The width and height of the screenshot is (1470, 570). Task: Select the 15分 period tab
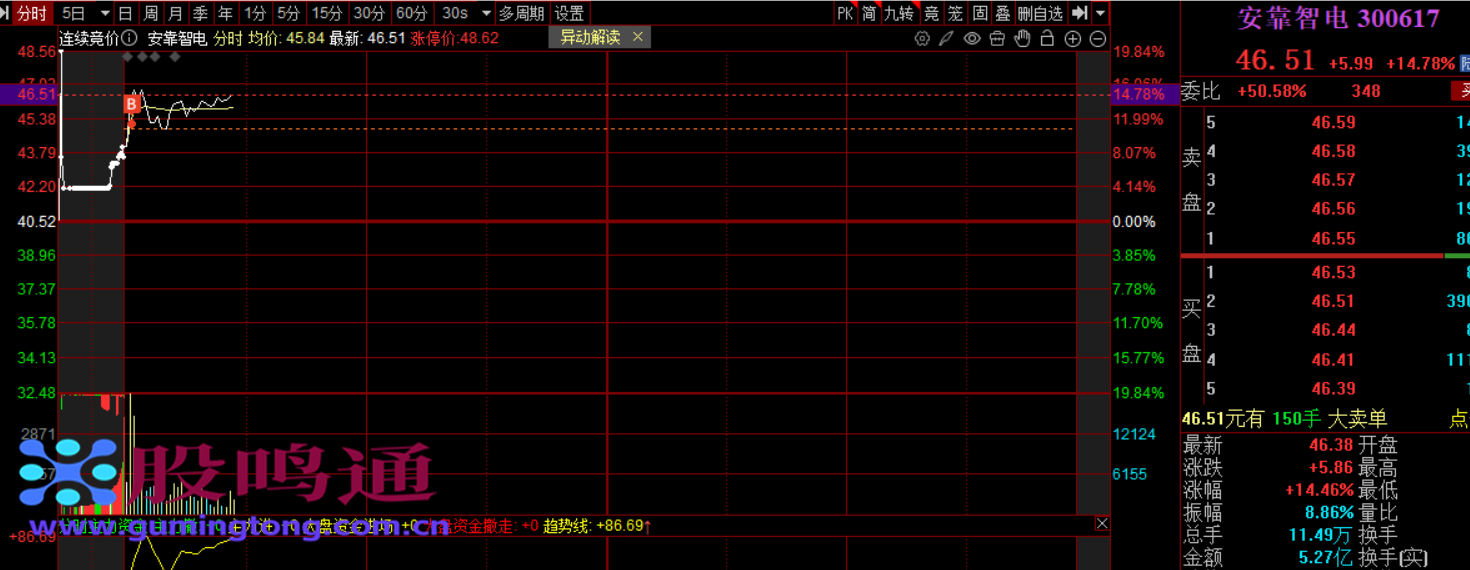(x=327, y=13)
